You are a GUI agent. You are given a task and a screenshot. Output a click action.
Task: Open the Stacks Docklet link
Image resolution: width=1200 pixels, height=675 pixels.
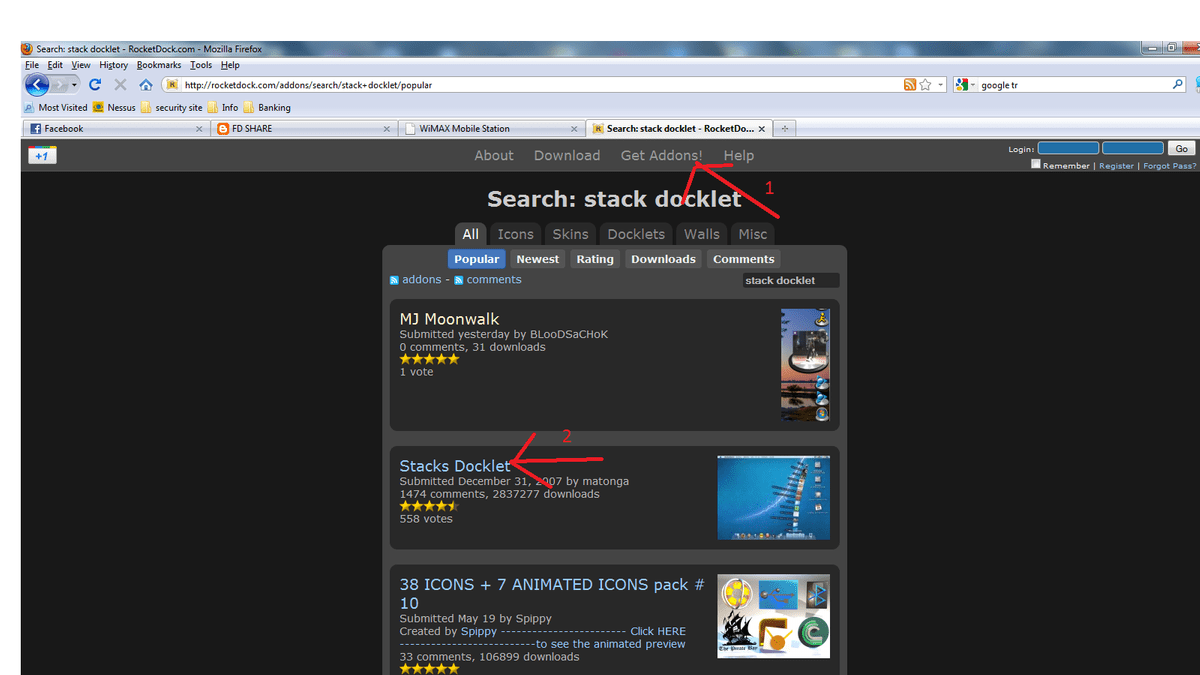coord(455,465)
